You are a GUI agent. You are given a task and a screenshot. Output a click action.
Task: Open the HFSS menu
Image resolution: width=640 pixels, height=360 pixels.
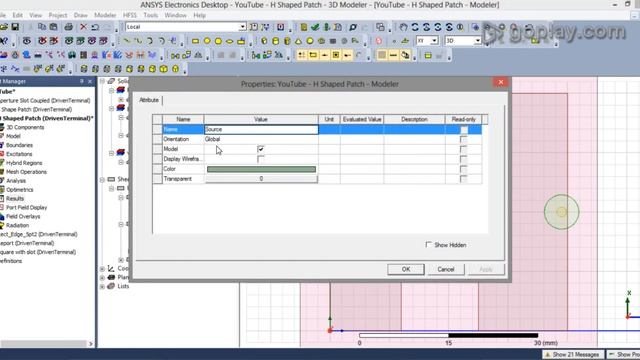tap(130, 15)
